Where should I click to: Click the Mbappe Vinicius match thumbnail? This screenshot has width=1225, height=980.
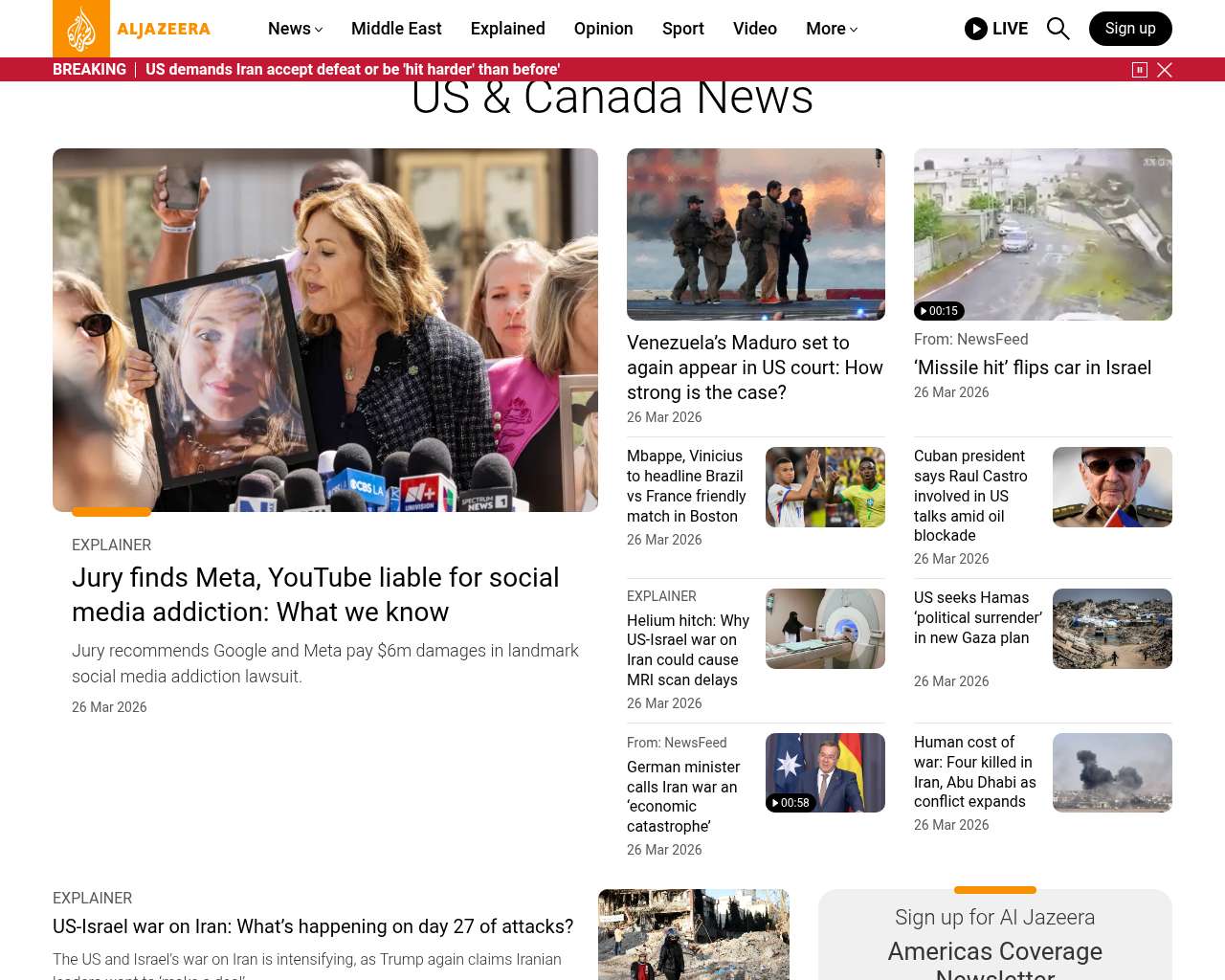click(x=825, y=487)
